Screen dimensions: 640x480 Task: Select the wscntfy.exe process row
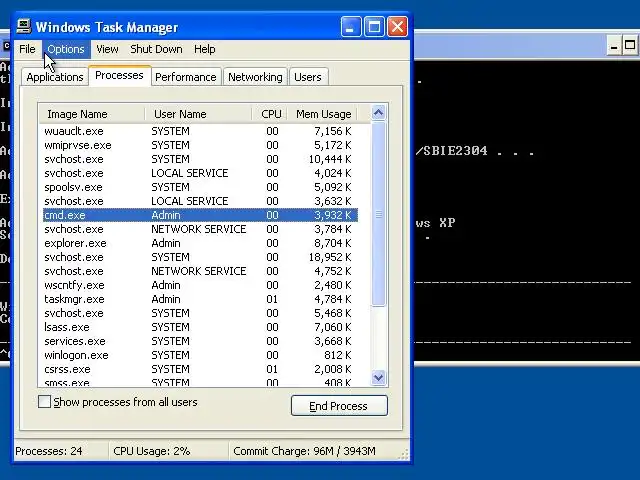coord(200,285)
